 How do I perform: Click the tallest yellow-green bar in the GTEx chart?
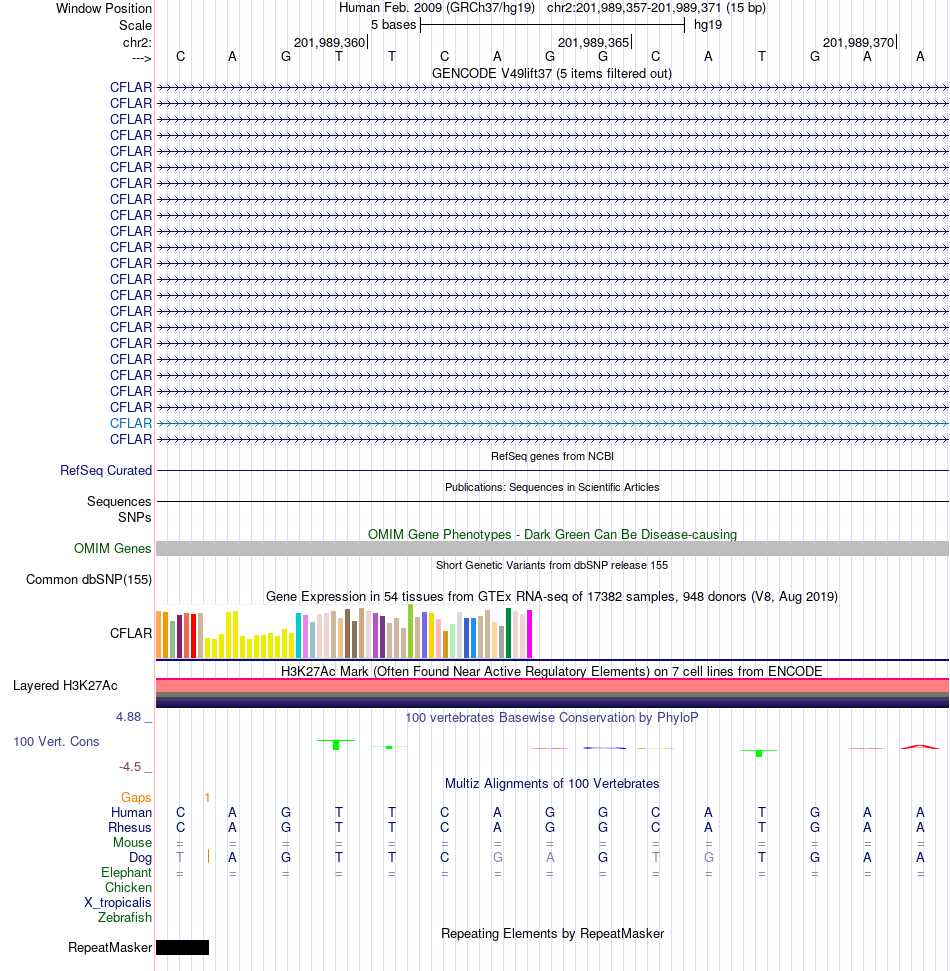pyautogui.click(x=411, y=630)
